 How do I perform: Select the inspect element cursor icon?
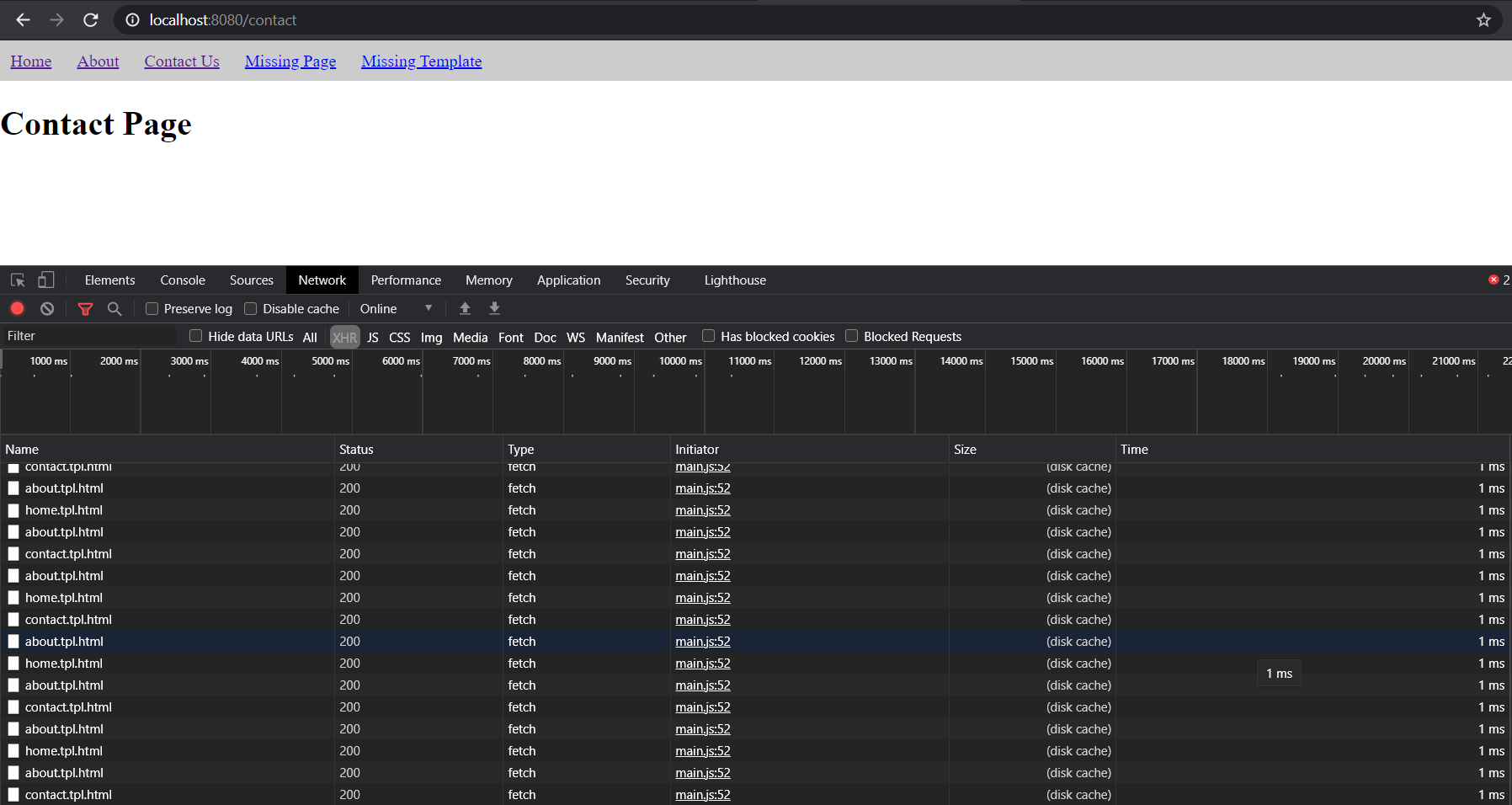[x=17, y=280]
